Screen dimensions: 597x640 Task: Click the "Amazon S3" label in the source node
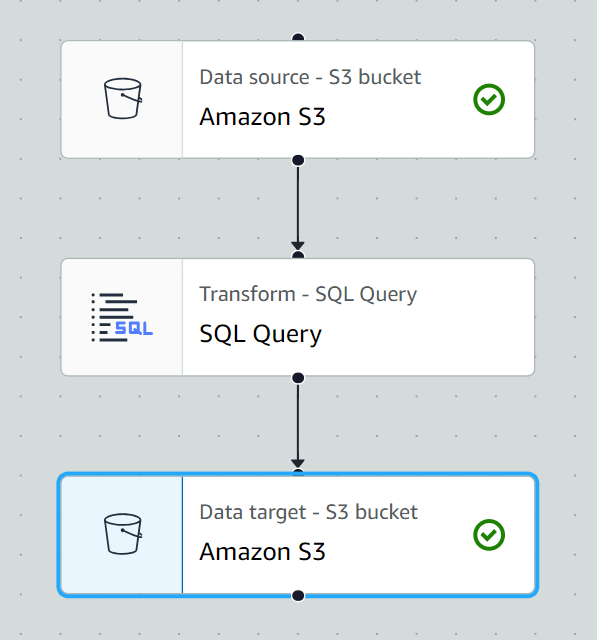click(x=262, y=117)
